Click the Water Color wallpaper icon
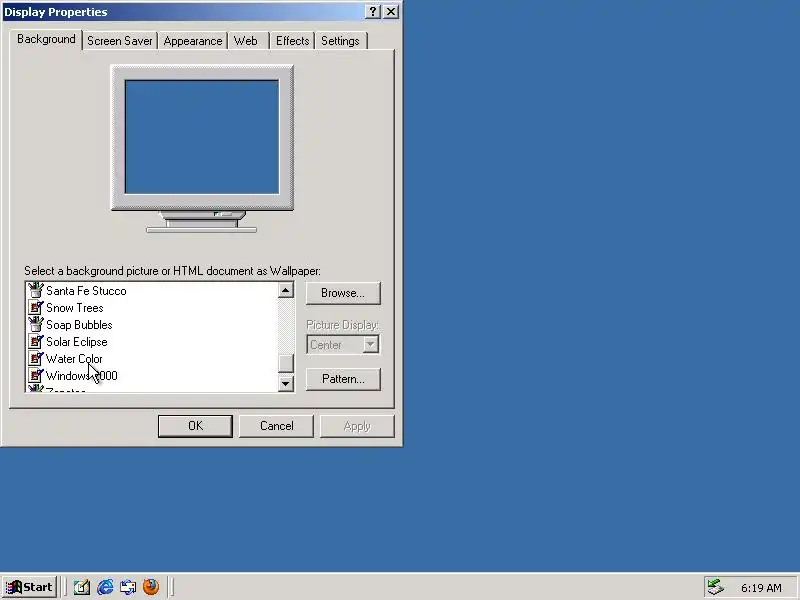 click(x=36, y=359)
